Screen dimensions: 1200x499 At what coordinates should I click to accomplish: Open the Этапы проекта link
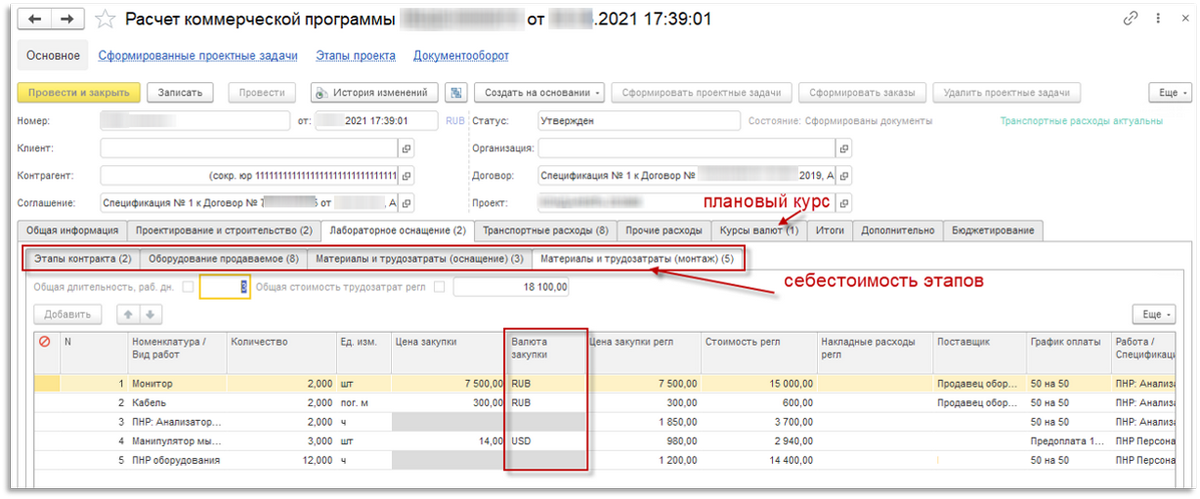click(x=355, y=56)
